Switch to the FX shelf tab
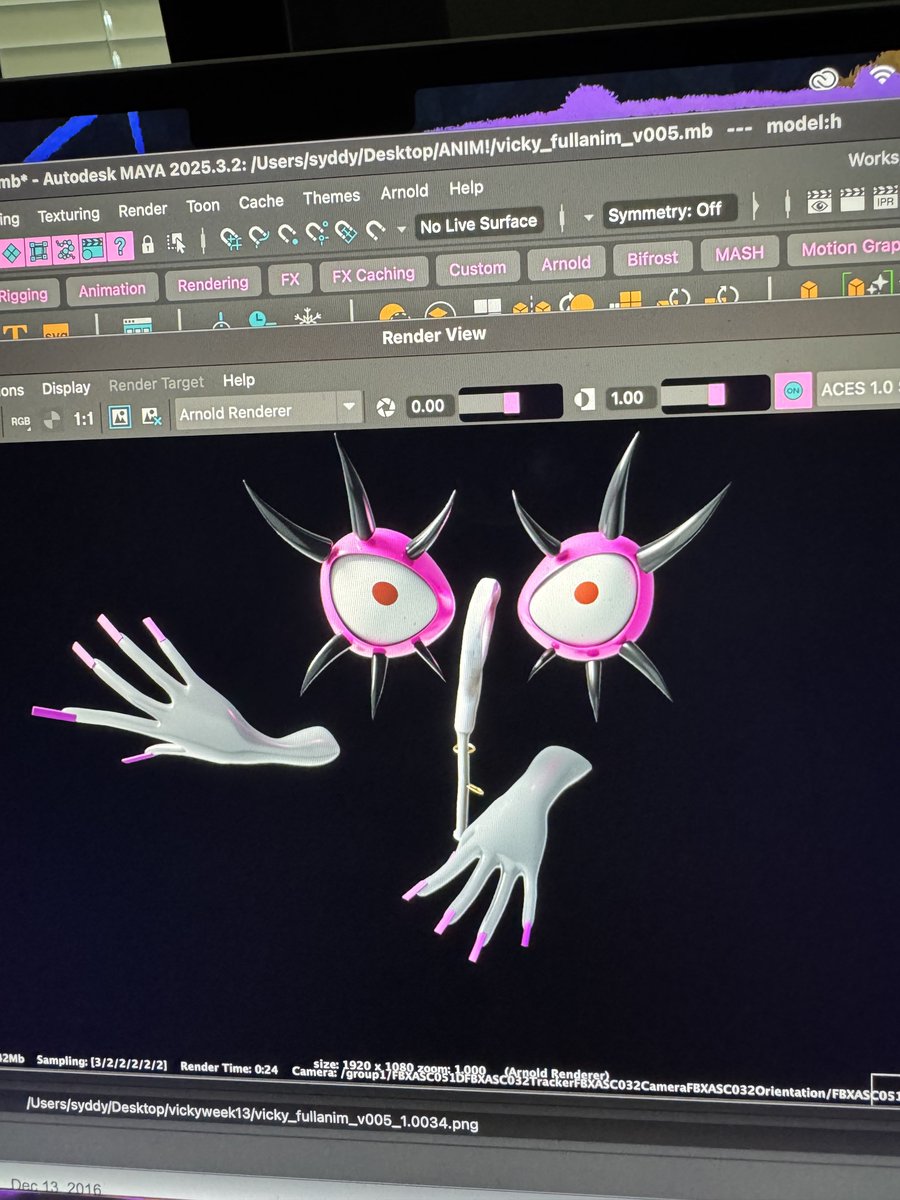This screenshot has width=900, height=1200. click(290, 279)
